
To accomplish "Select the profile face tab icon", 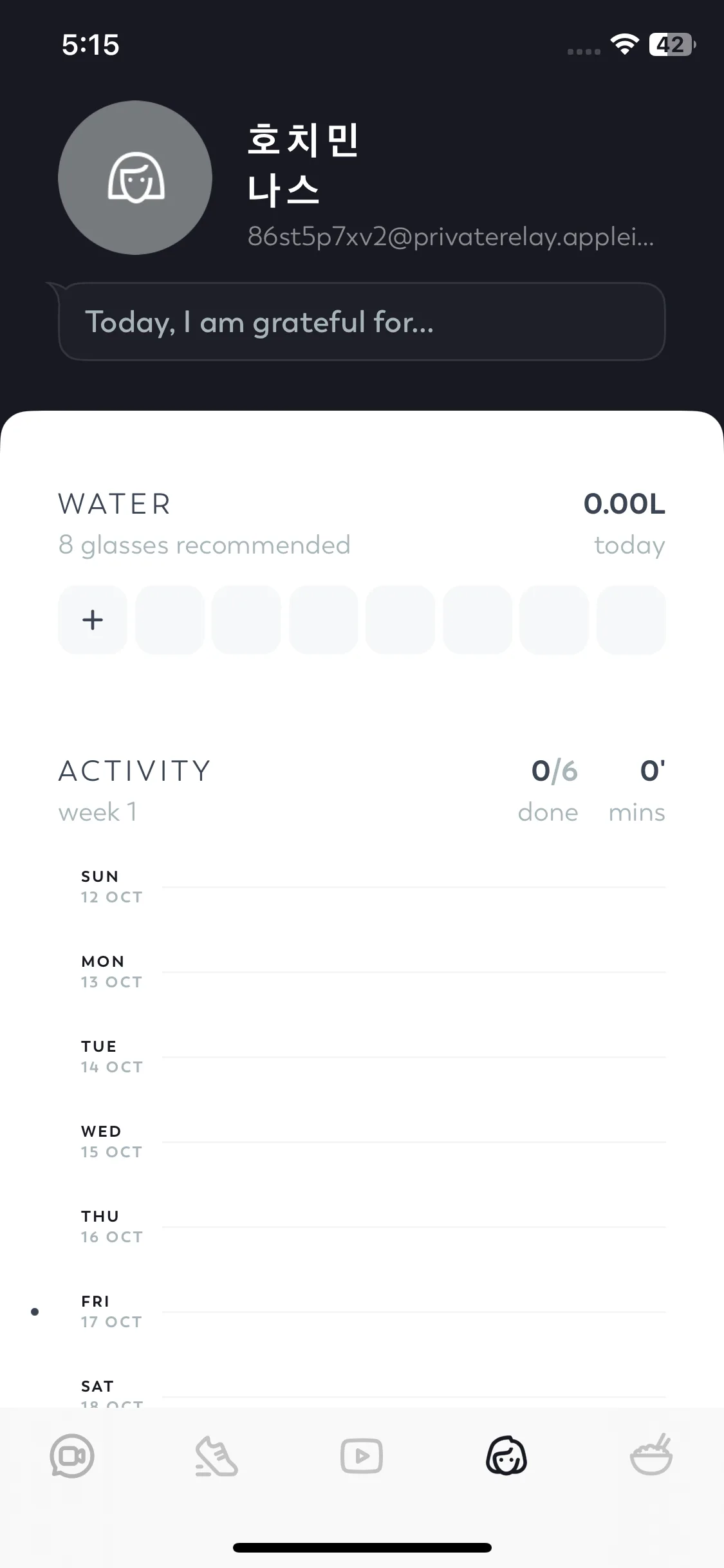I will (506, 1456).
